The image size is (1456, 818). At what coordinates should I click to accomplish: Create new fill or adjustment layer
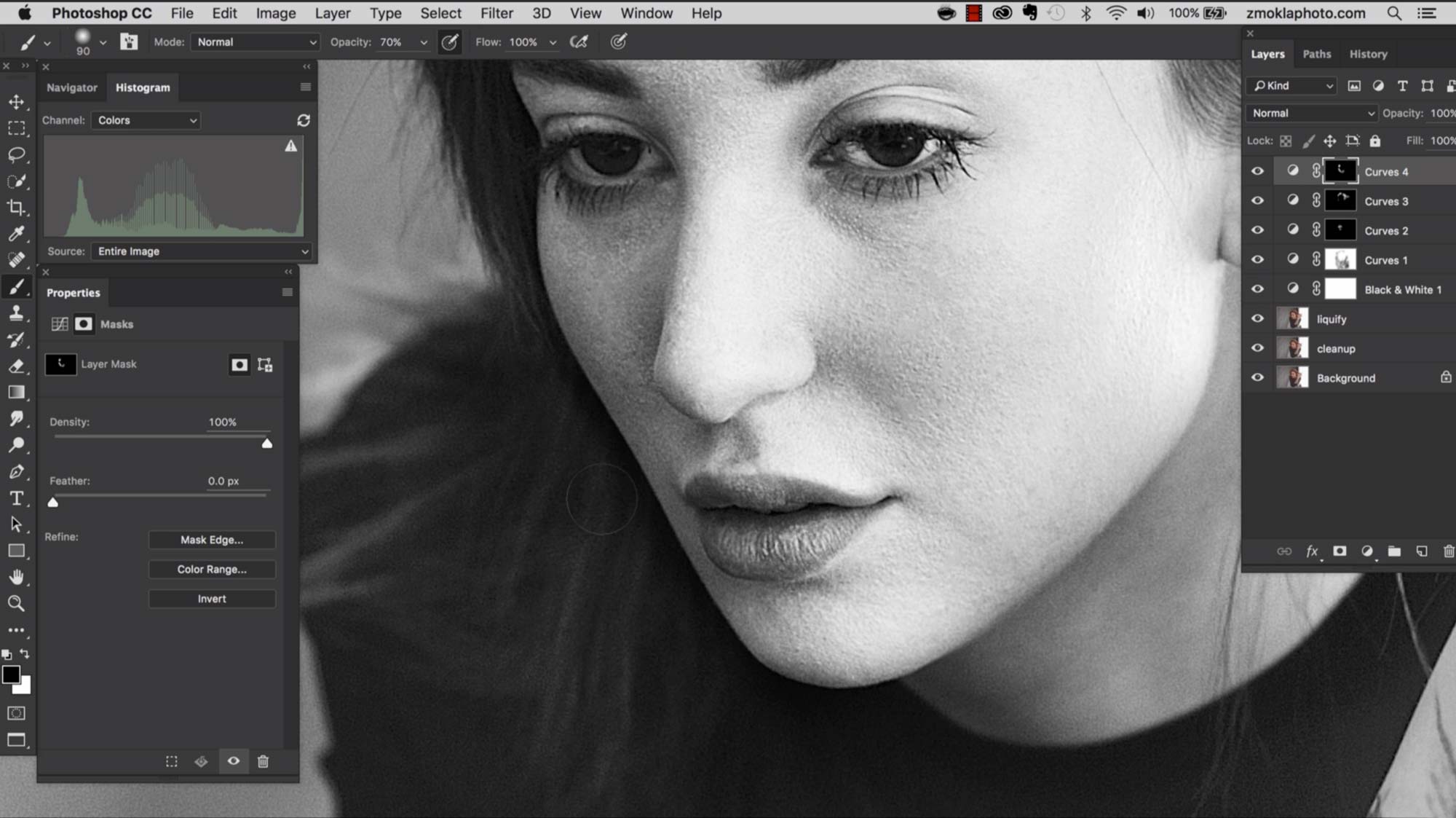[1367, 551]
